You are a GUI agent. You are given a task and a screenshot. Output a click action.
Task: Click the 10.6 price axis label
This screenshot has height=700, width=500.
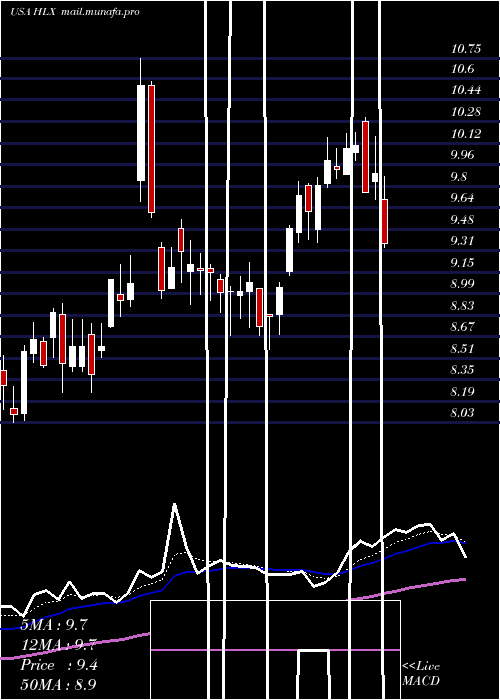(462, 69)
